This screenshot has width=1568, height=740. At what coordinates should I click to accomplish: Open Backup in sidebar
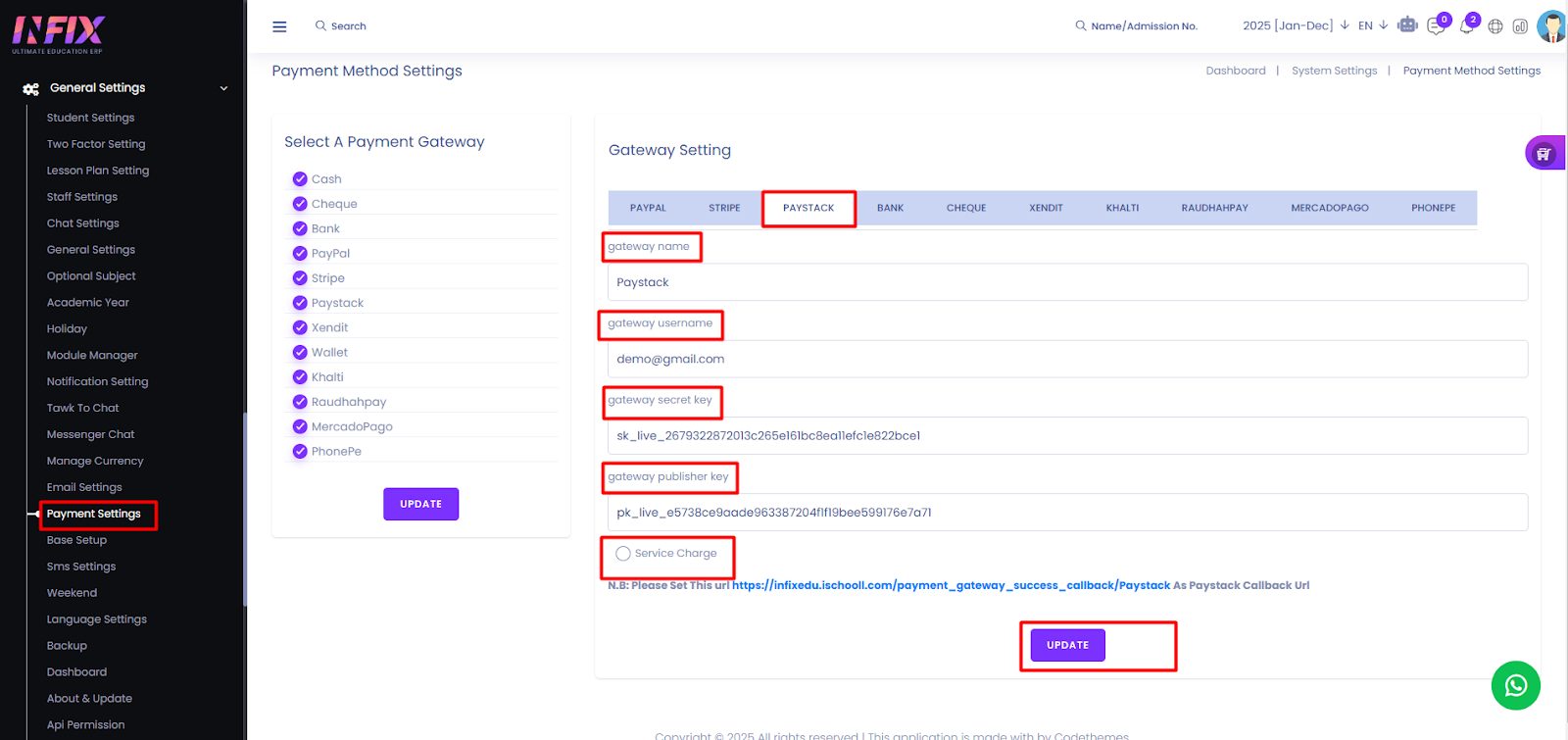67,646
